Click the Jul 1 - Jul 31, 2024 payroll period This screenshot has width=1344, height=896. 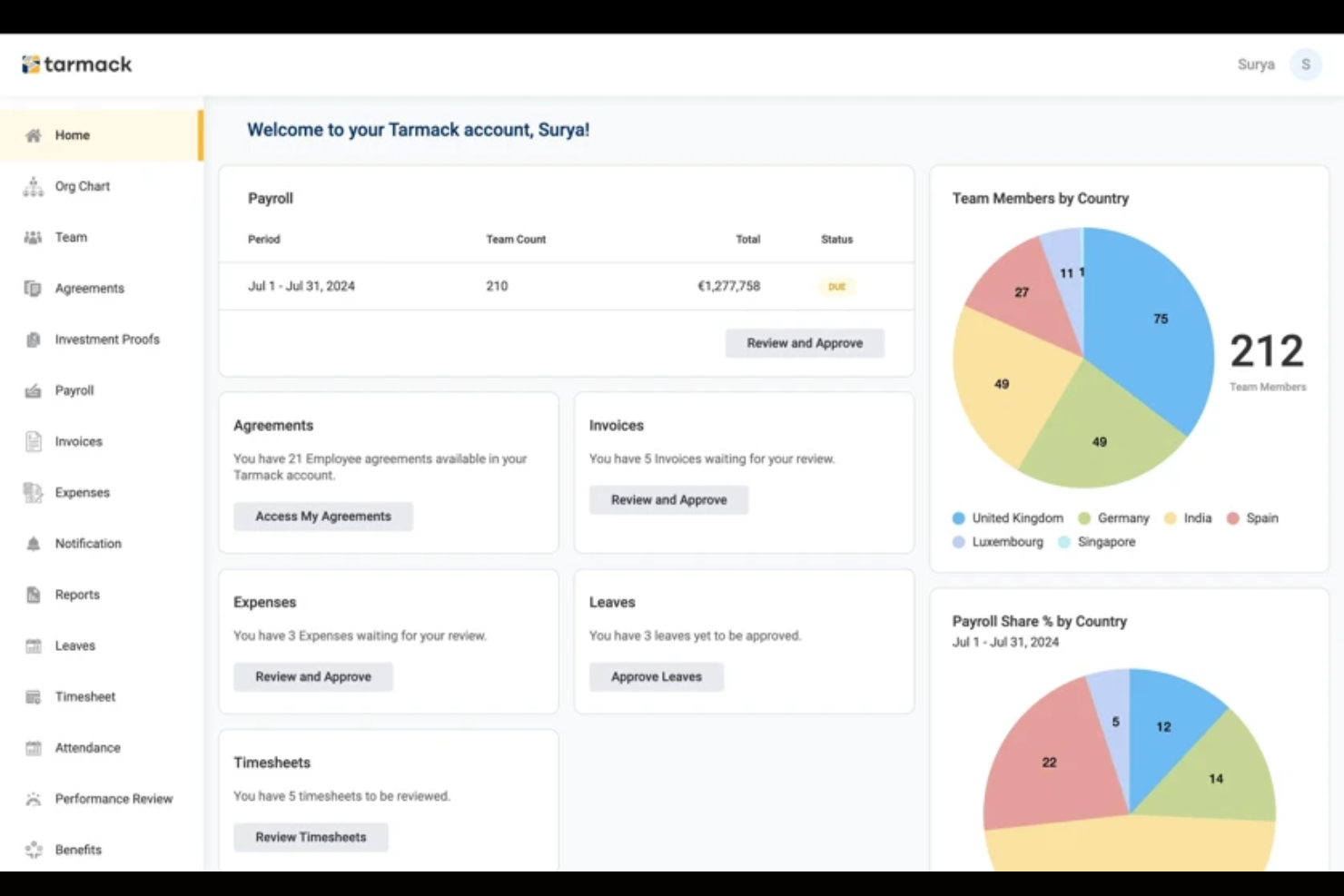click(301, 286)
